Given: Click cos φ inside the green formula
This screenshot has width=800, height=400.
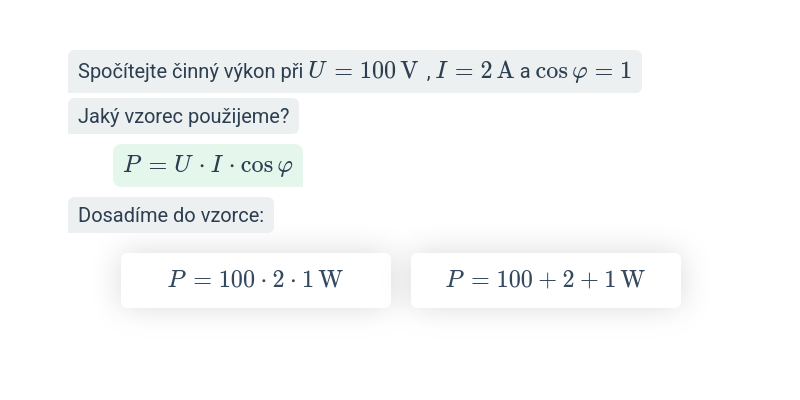Looking at the screenshot, I should click(x=266, y=166).
